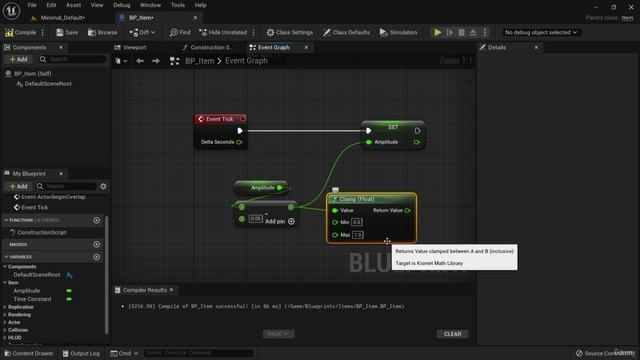Select the Amplitude variable
Screen dimensions: 640x360
(x=27, y=291)
